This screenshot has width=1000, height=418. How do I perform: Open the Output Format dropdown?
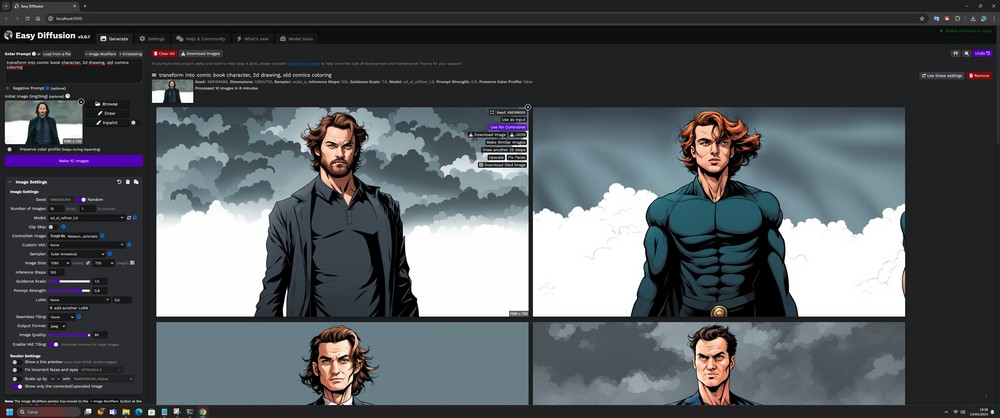pos(58,326)
